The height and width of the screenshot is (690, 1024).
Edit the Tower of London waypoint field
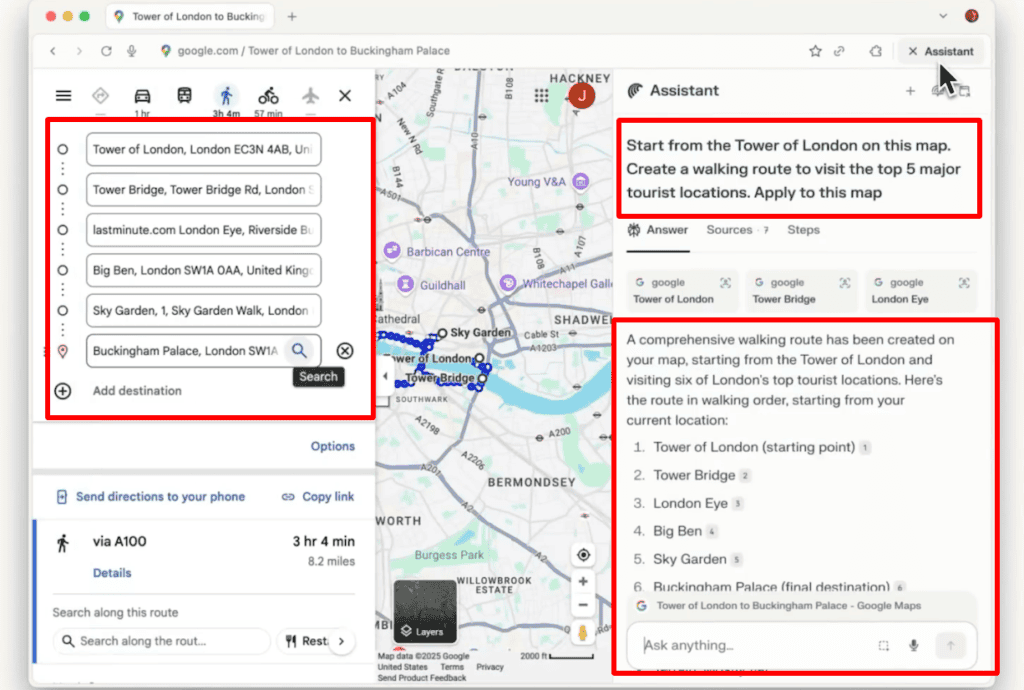tap(203, 149)
